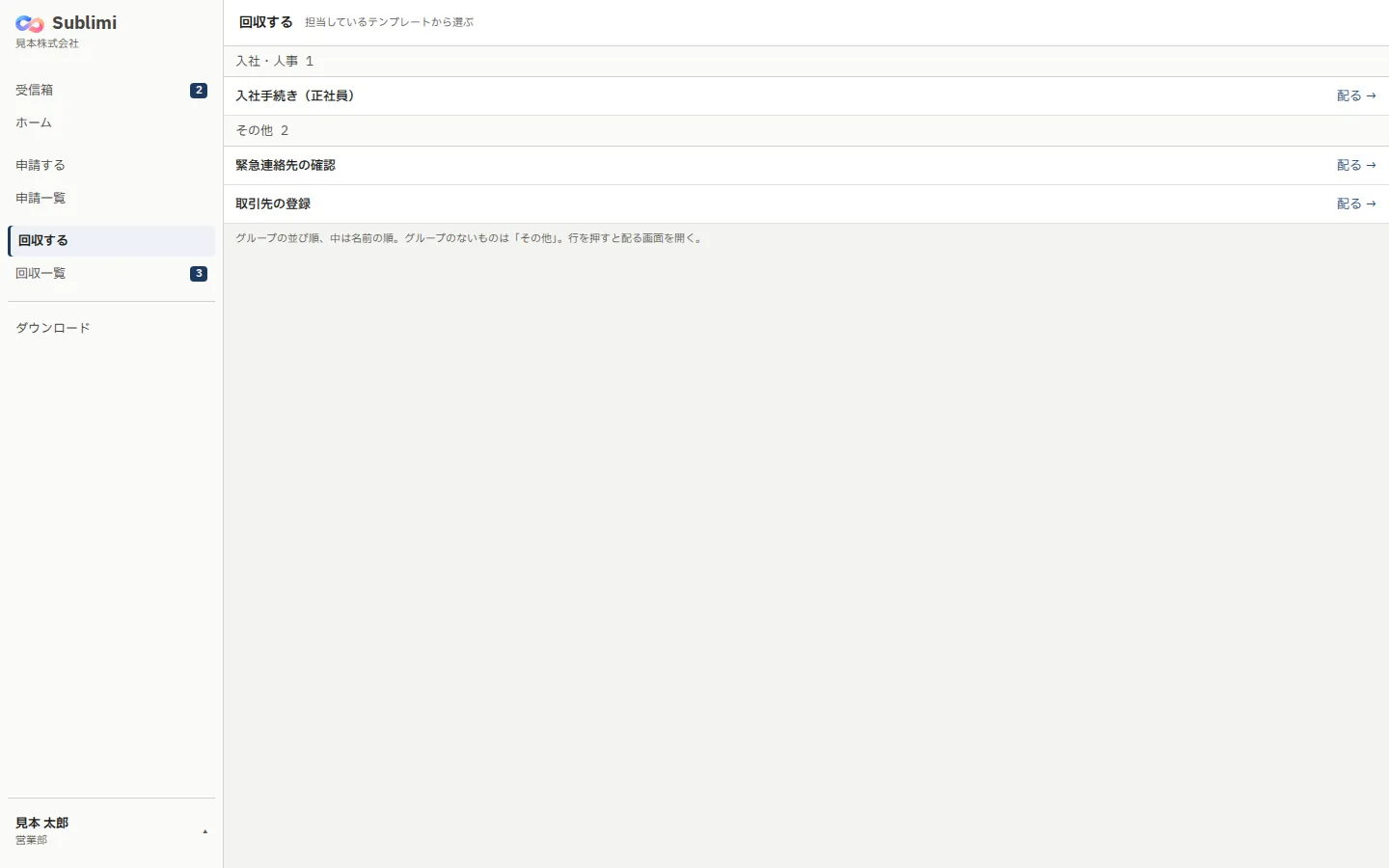Screen dimensions: 1389x868
Task: Select the 回収する sidebar item
Action: [x=111, y=240]
